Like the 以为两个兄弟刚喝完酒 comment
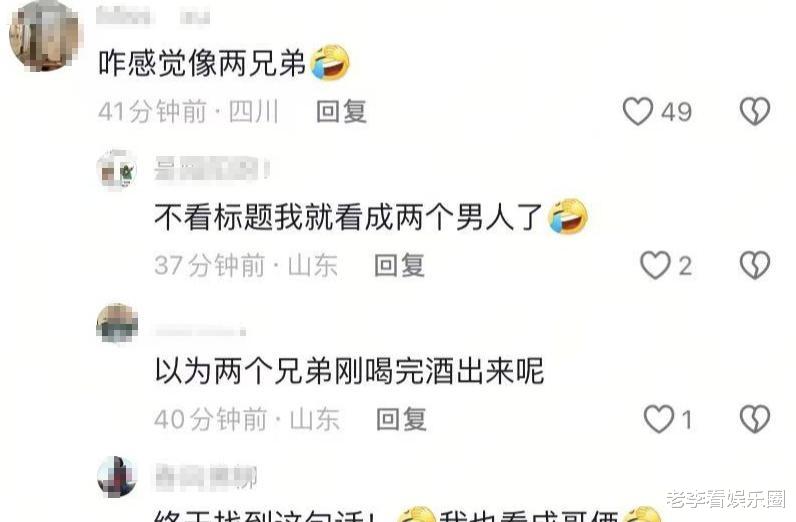 coord(658,419)
